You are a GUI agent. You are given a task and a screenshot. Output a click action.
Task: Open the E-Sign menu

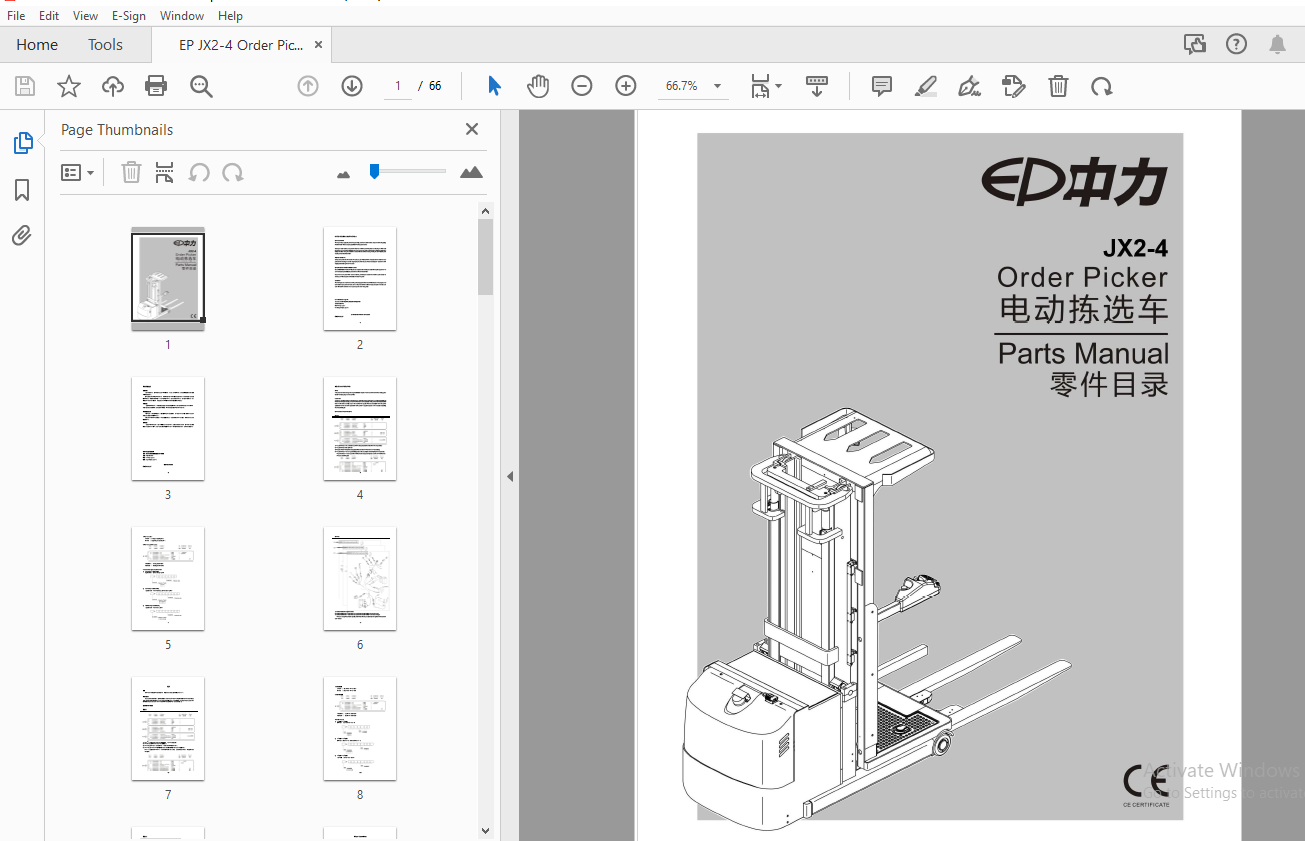tap(129, 16)
